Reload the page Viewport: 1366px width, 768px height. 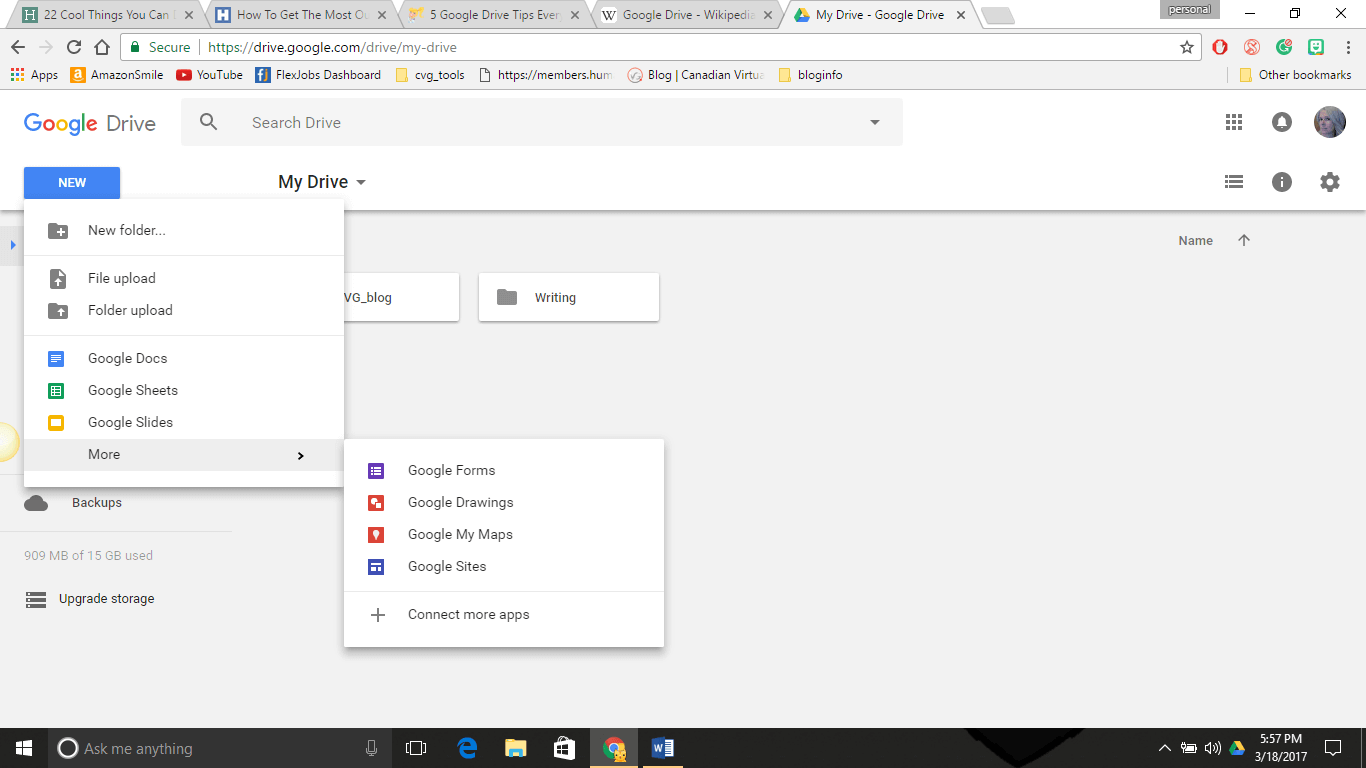tap(74, 47)
